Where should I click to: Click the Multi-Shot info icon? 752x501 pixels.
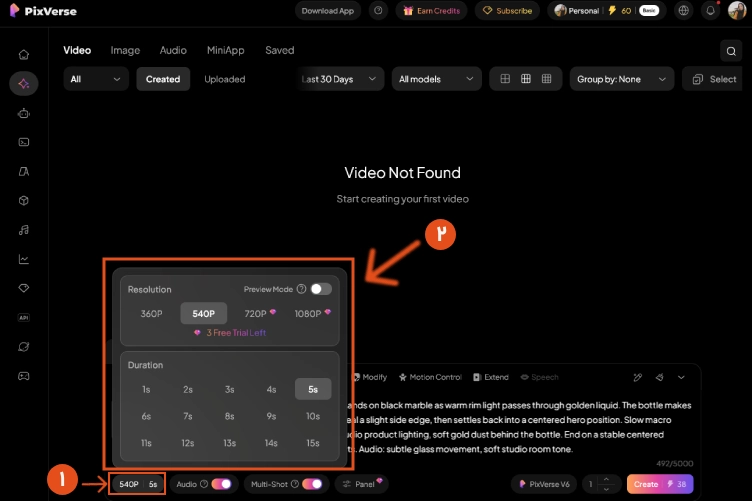[x=295, y=484]
